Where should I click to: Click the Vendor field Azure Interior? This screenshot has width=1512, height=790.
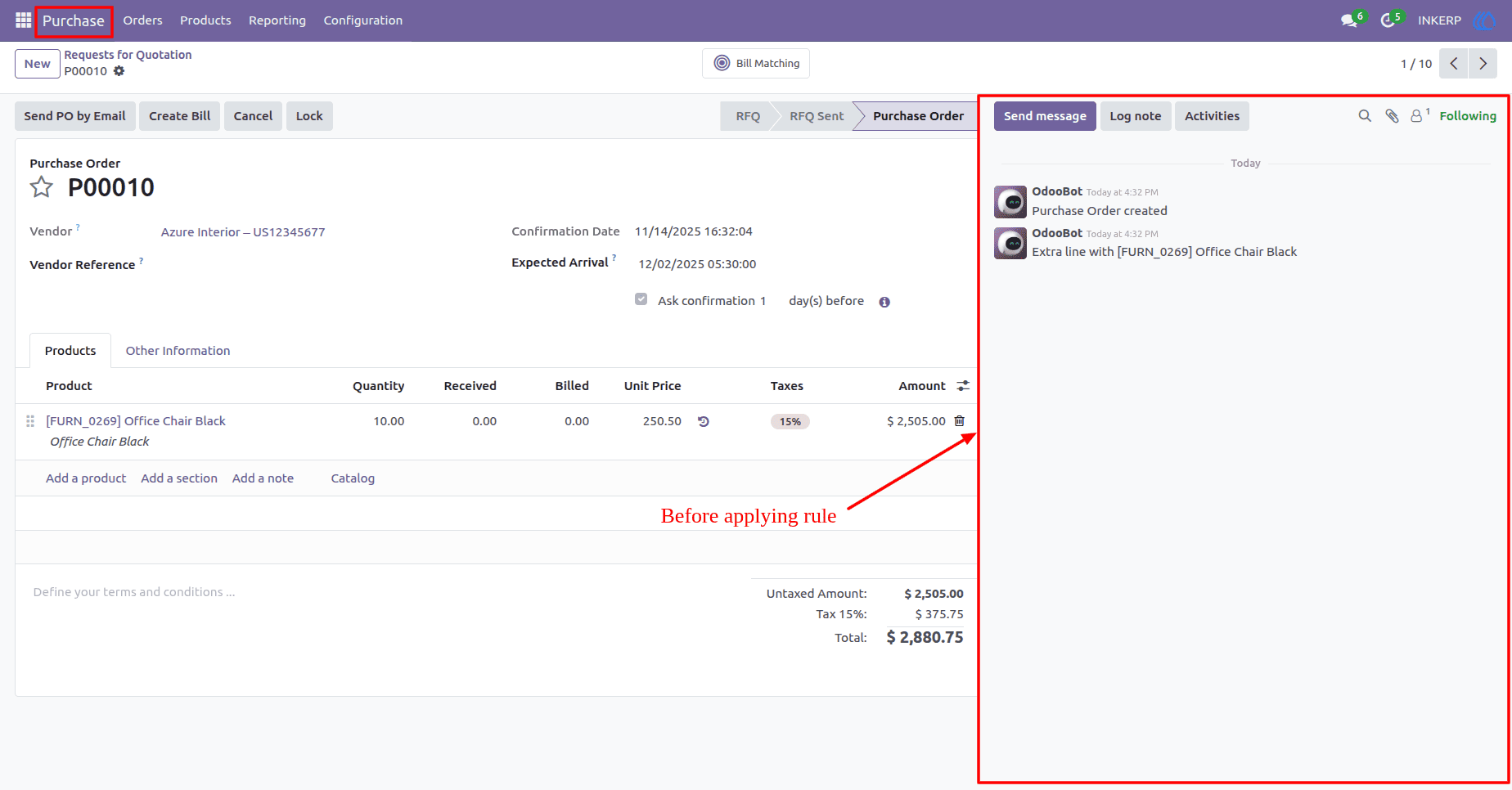pos(243,232)
